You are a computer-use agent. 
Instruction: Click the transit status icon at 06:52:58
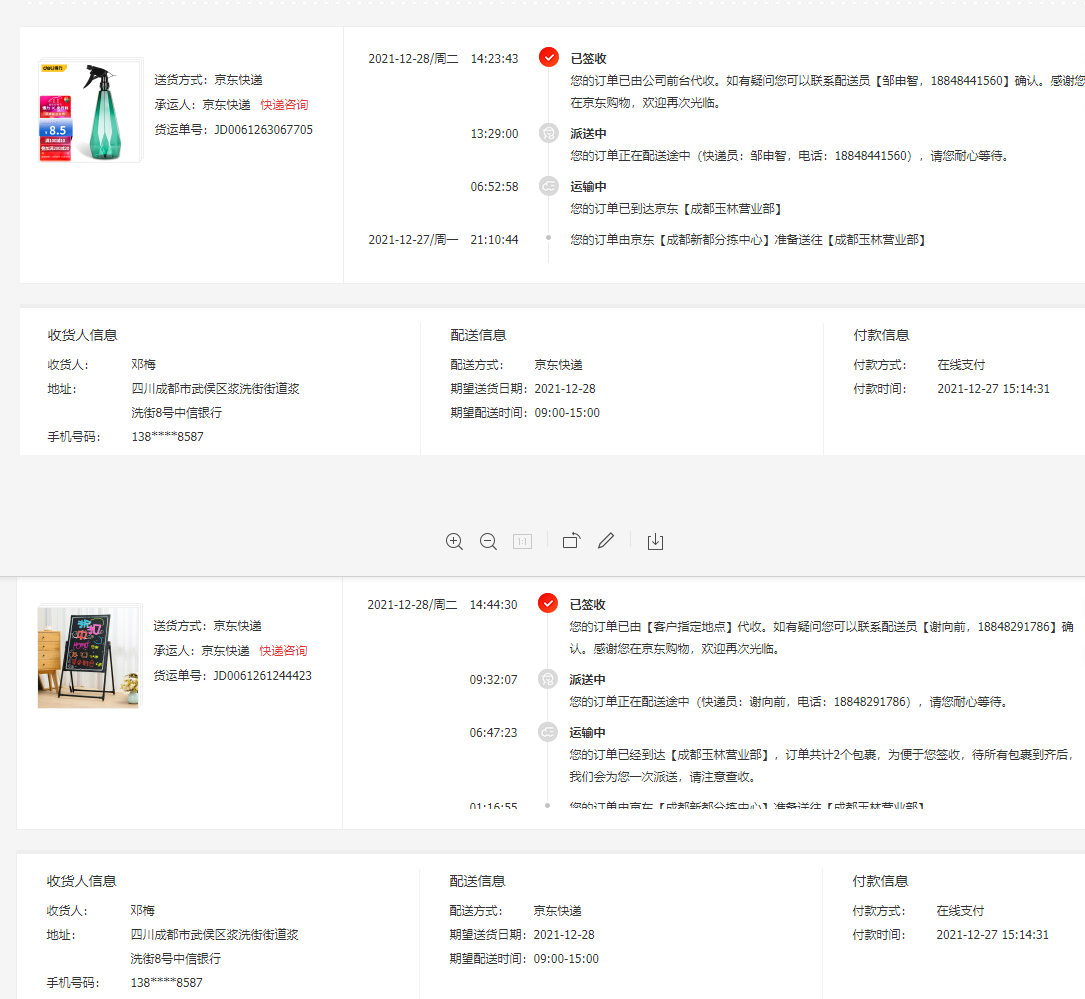pos(549,186)
